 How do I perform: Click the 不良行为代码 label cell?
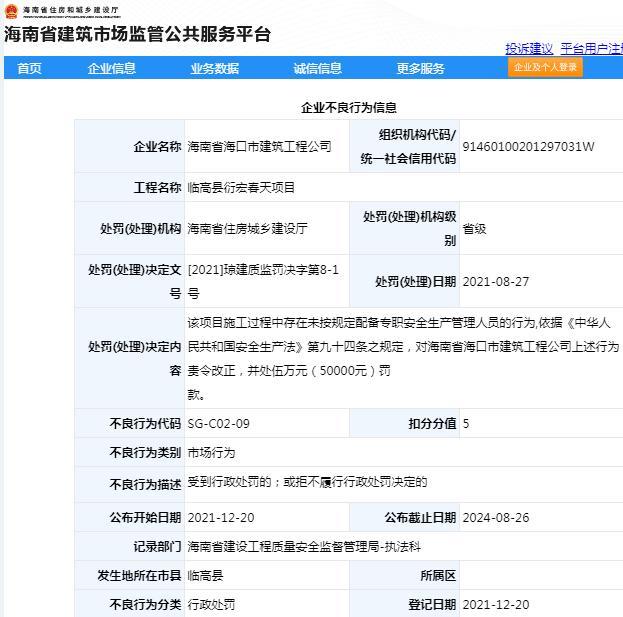pos(130,423)
